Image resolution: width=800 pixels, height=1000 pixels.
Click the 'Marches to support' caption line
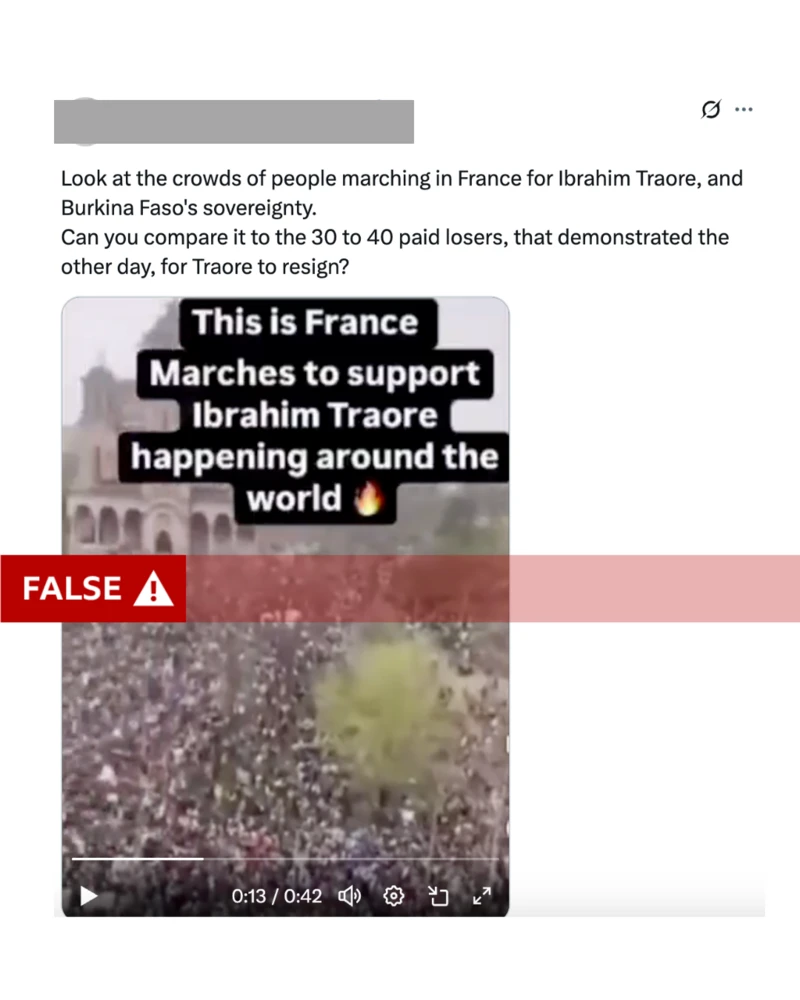click(315, 373)
